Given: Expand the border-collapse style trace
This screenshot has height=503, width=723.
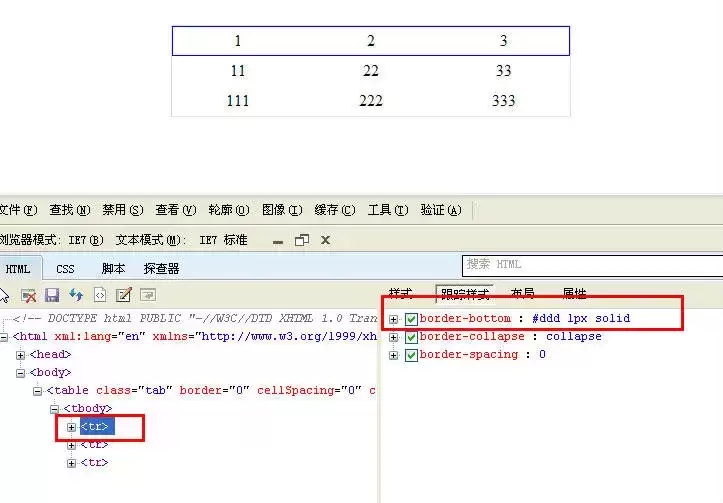Looking at the screenshot, I should (393, 337).
